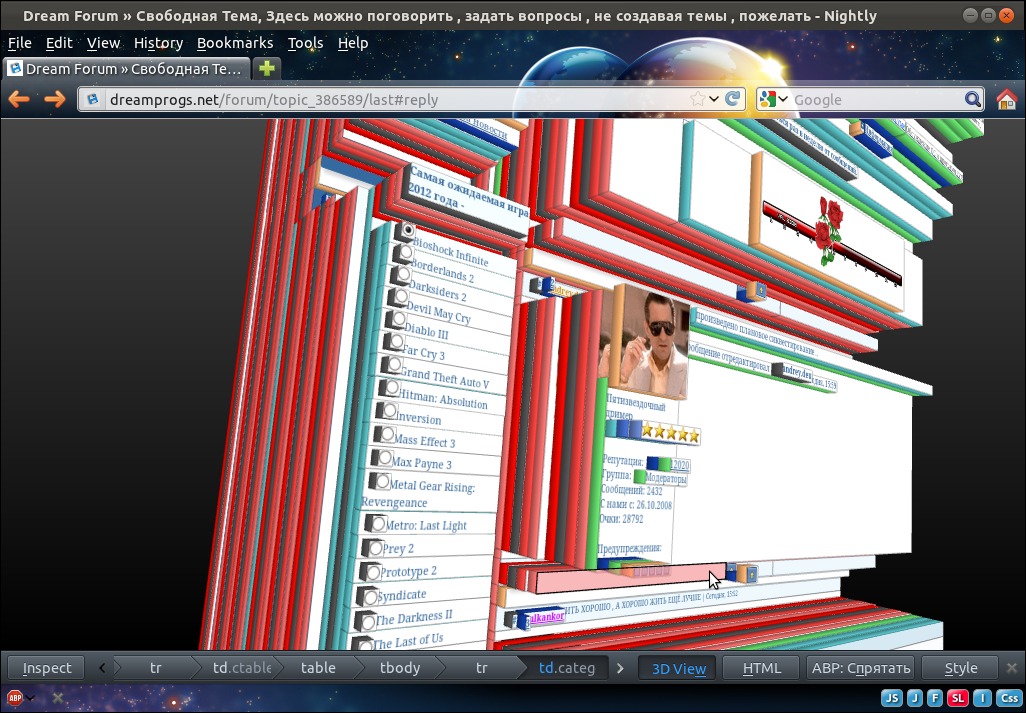This screenshot has height=713, width=1026.
Task: Toggle the F add-on bar button
Action: click(x=935, y=698)
